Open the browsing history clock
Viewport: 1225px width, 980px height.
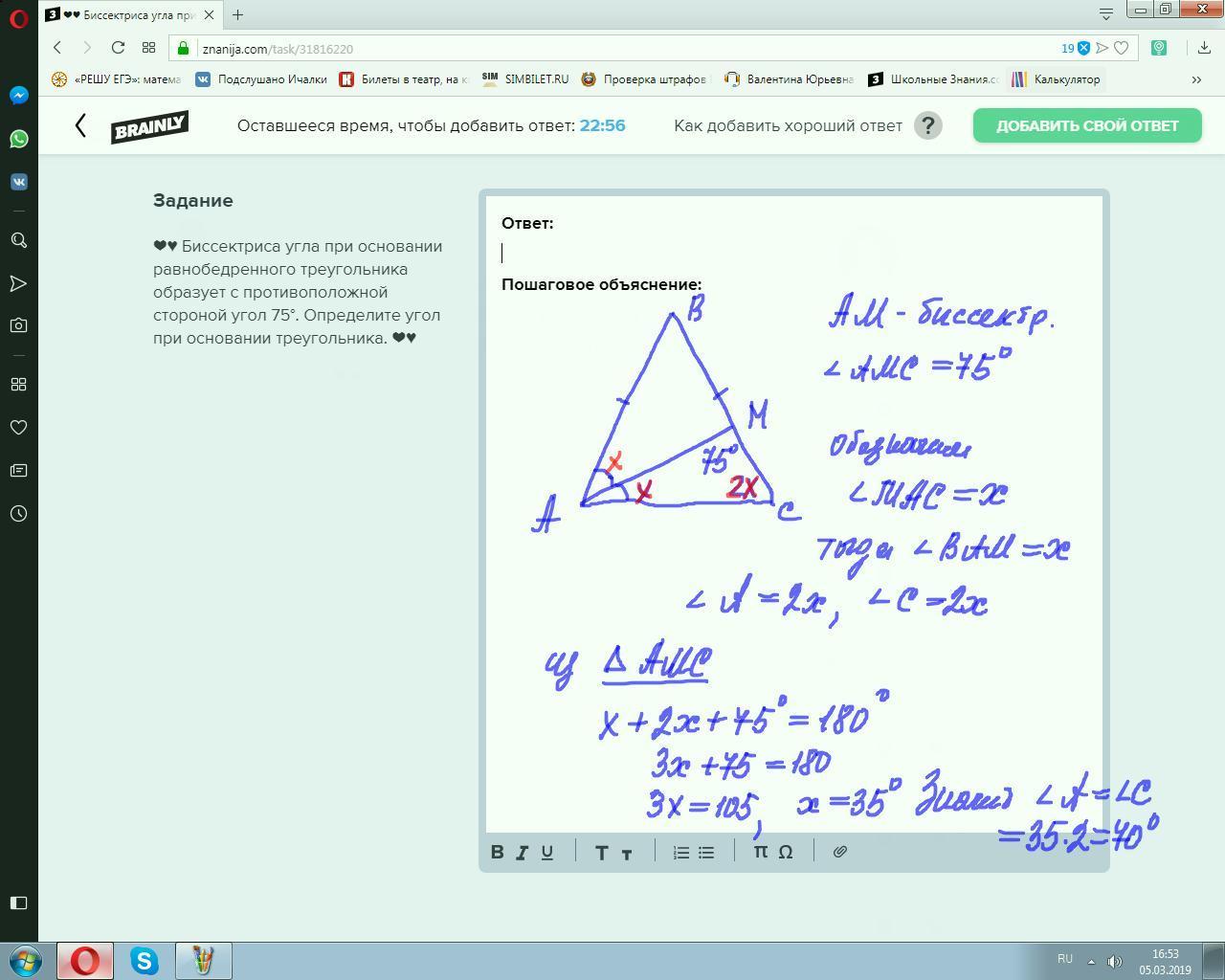point(18,513)
